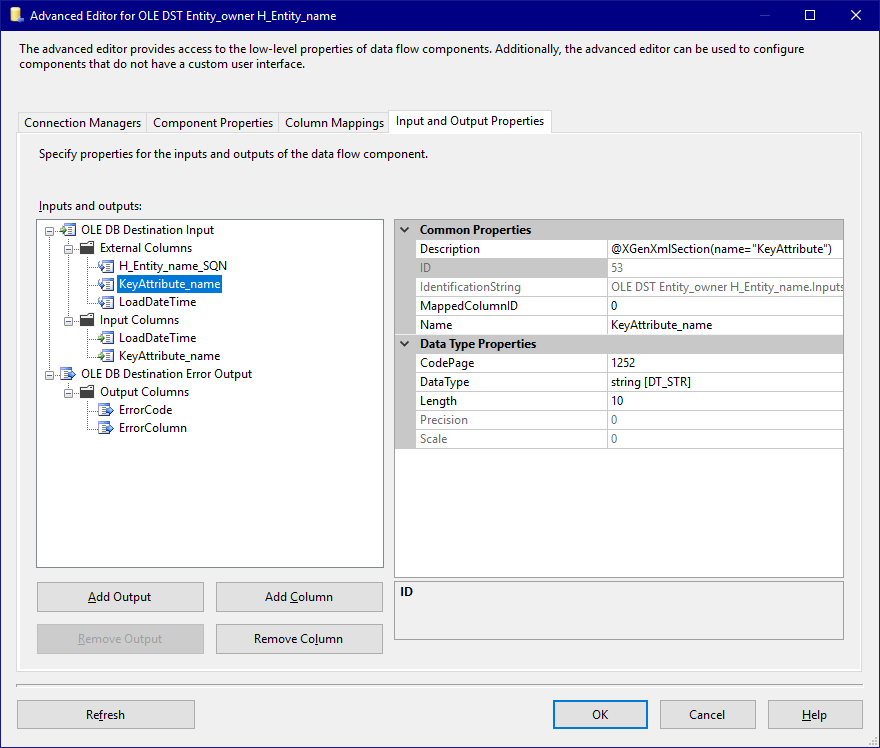The width and height of the screenshot is (880, 748).
Task: Click the Add Output button
Action: click(x=120, y=597)
